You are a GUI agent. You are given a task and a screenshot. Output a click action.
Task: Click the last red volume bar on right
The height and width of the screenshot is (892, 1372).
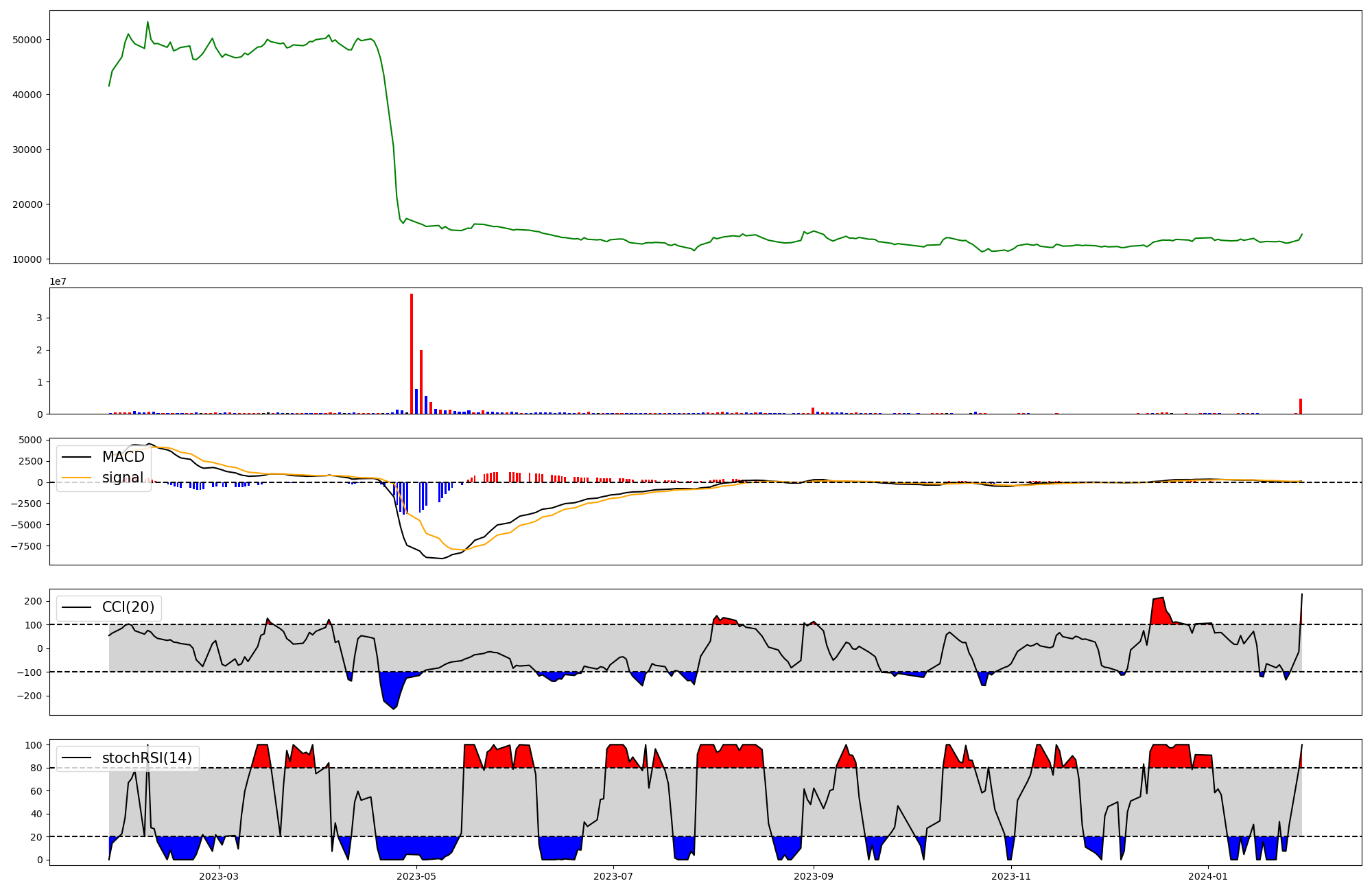coord(1300,406)
